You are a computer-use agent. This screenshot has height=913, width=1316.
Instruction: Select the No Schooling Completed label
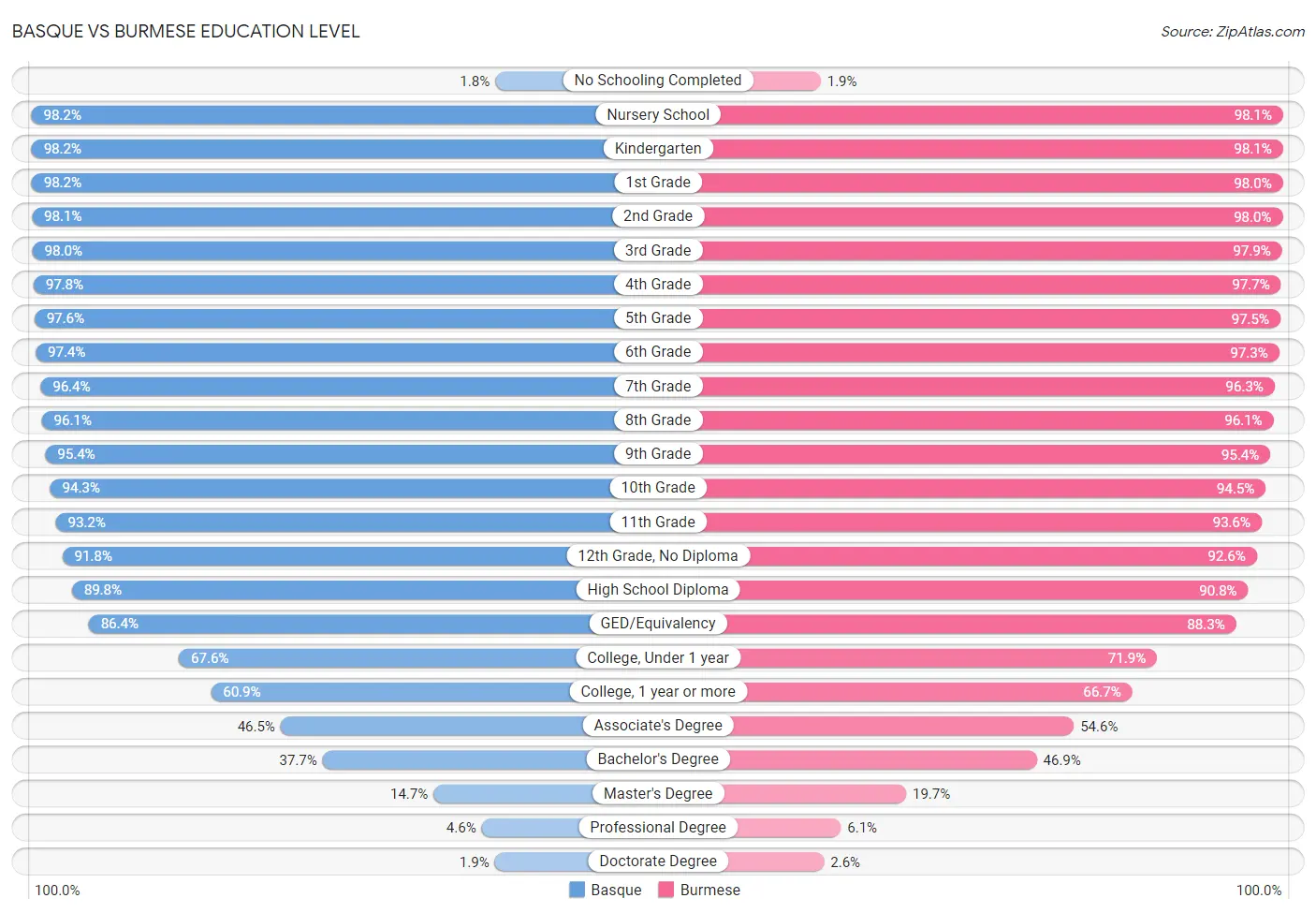(658, 81)
